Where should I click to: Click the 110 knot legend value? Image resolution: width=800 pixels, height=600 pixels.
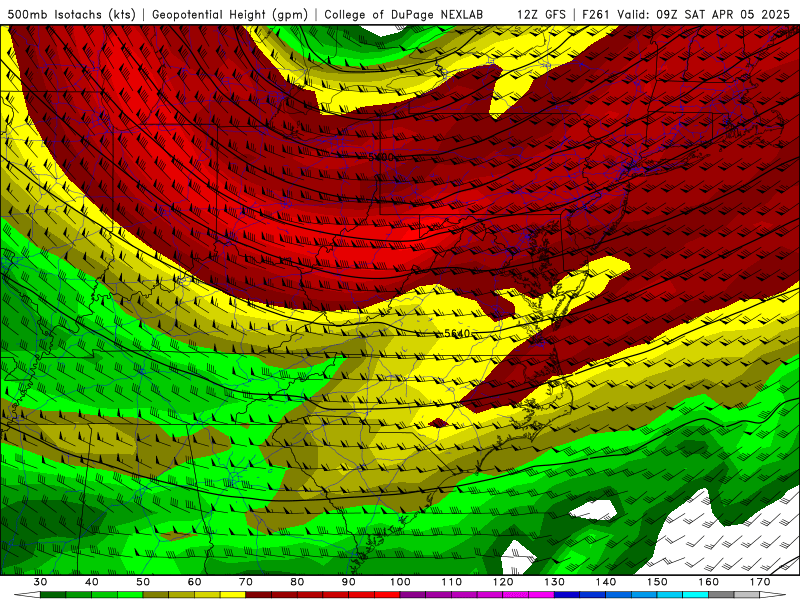pos(452,582)
